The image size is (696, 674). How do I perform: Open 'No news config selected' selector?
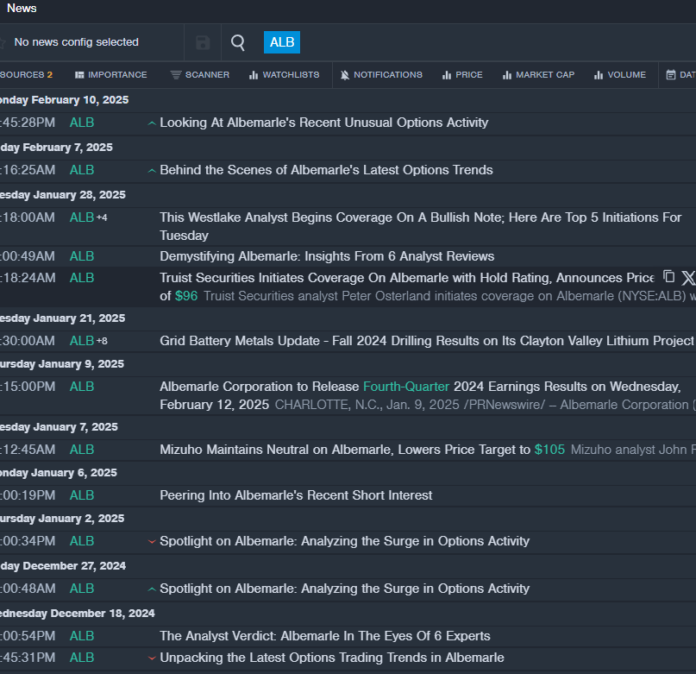pos(76,42)
